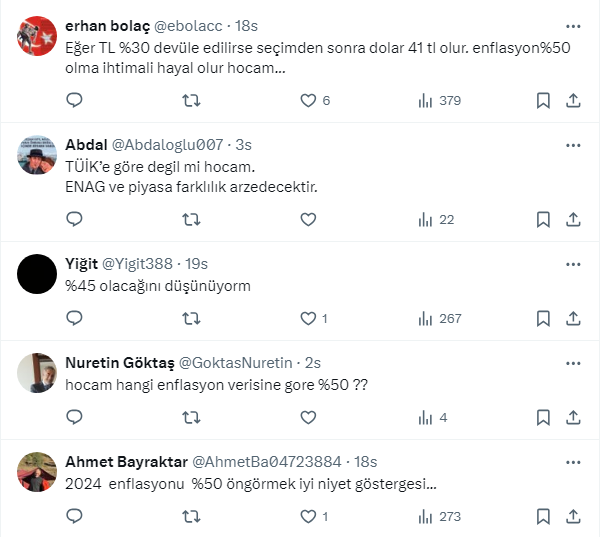The width and height of the screenshot is (601, 537).
Task: Open @AhmetBa04723884 handle link
Action: click(266, 461)
